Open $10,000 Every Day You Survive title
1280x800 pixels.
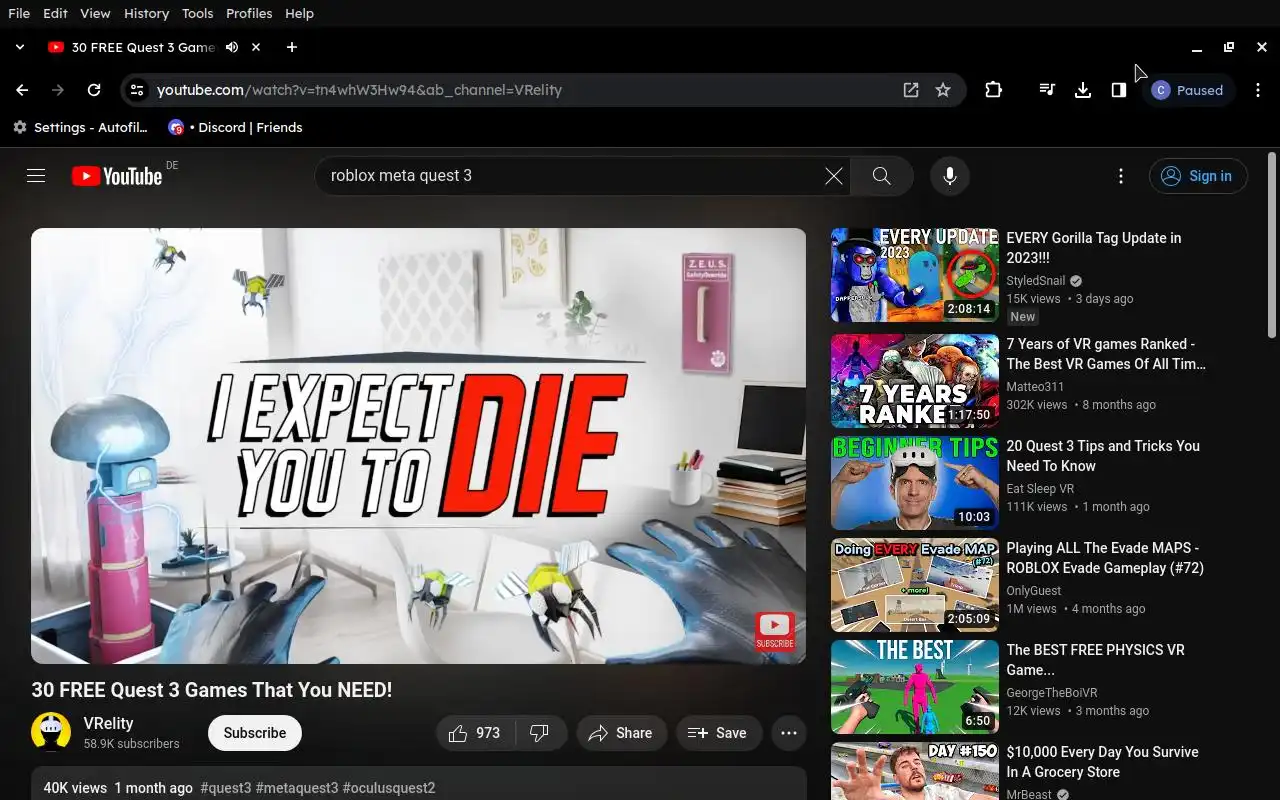pos(1102,762)
